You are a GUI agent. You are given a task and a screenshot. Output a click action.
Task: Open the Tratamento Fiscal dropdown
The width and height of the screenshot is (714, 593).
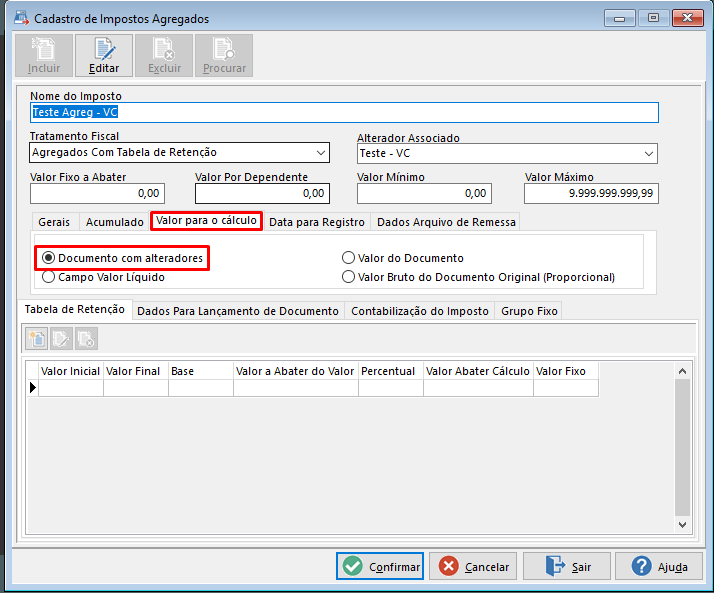(321, 153)
